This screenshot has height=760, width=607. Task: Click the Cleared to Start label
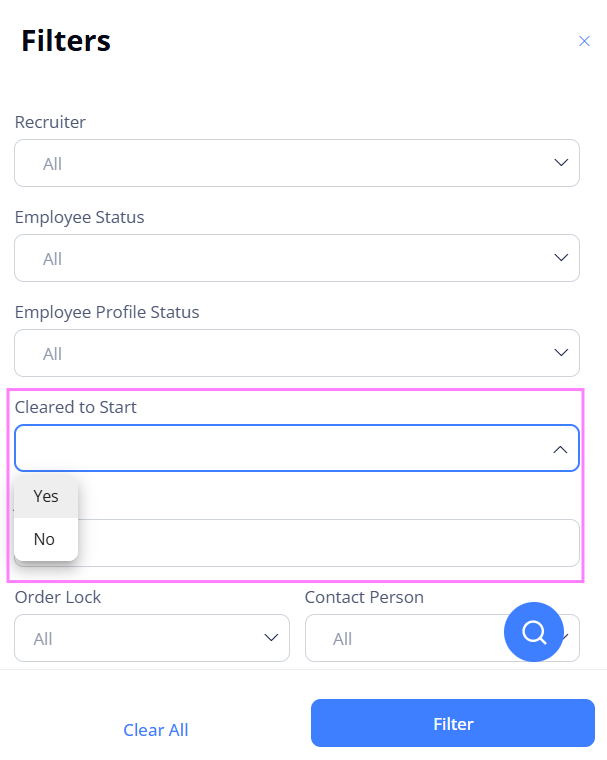[x=76, y=407]
